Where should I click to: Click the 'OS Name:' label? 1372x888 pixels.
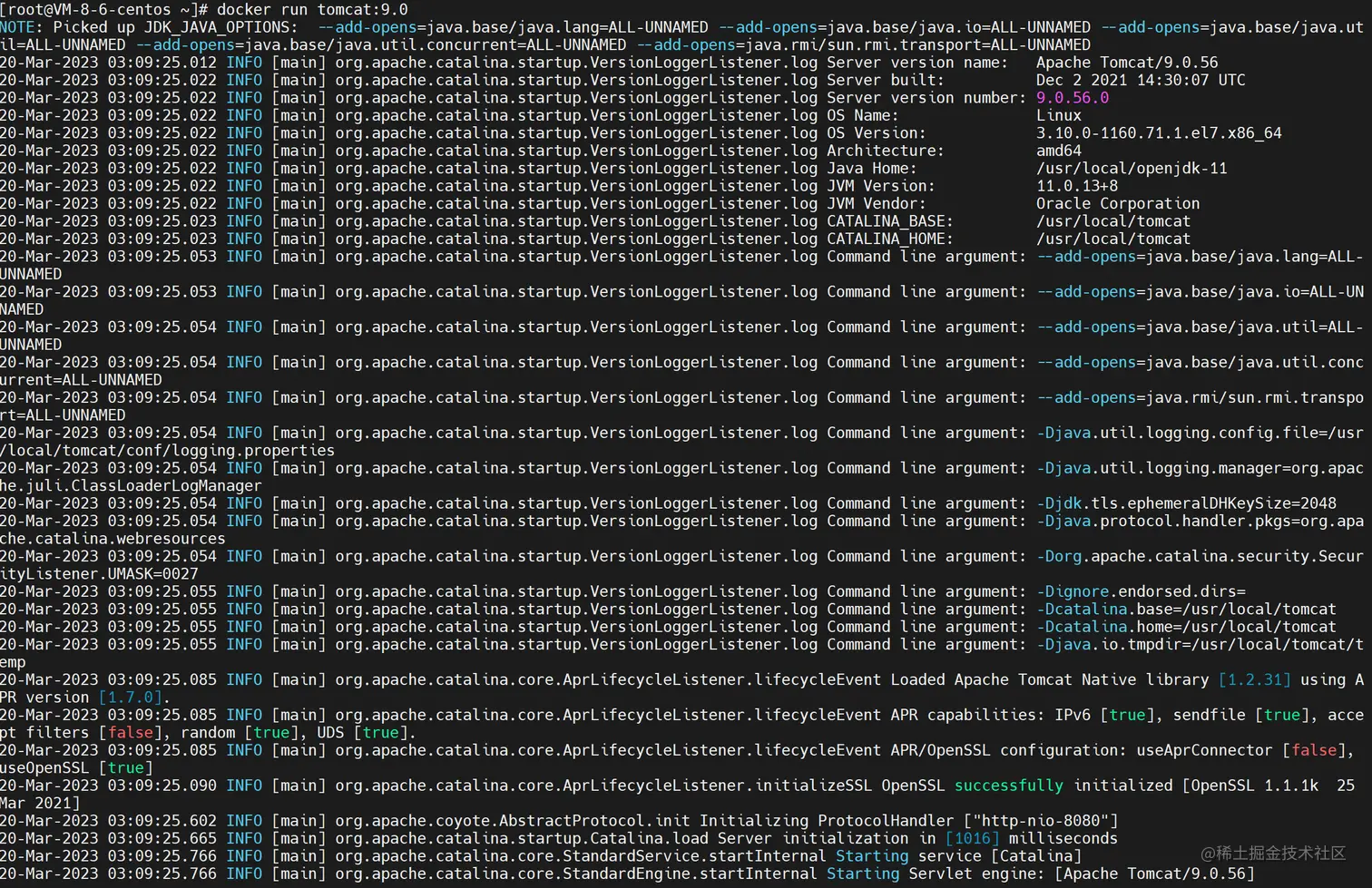863,115
